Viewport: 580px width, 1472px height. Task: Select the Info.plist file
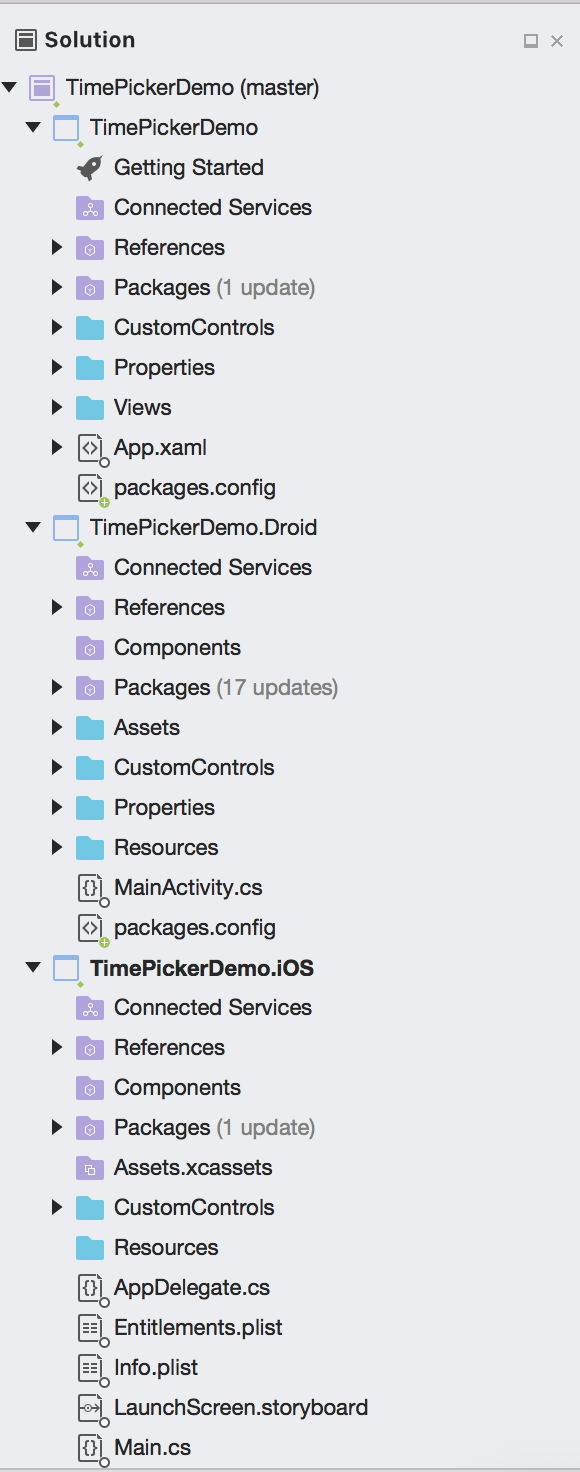pos(156,1367)
